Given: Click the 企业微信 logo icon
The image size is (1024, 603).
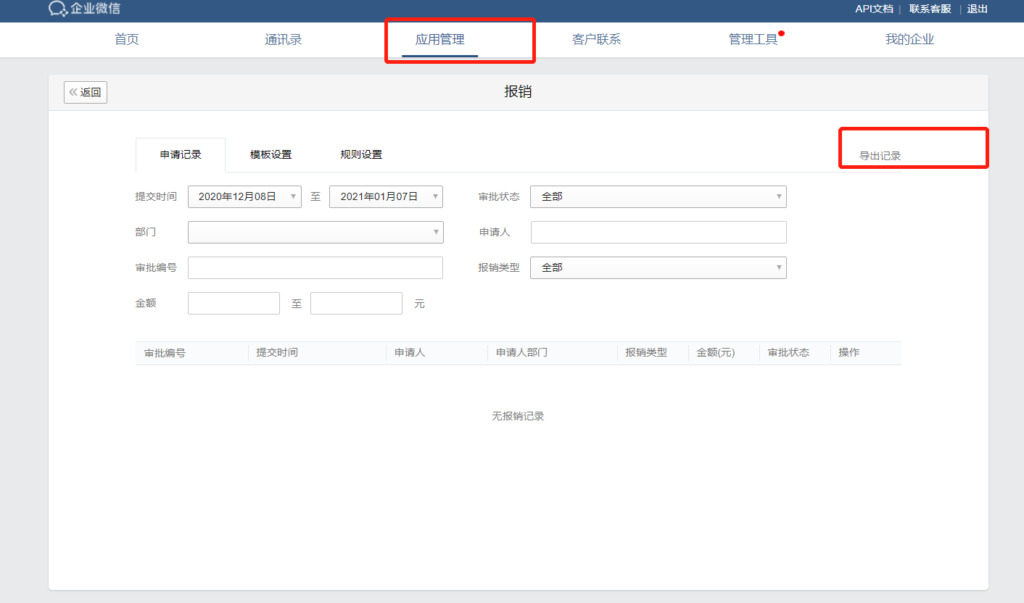Looking at the screenshot, I should pos(57,8).
